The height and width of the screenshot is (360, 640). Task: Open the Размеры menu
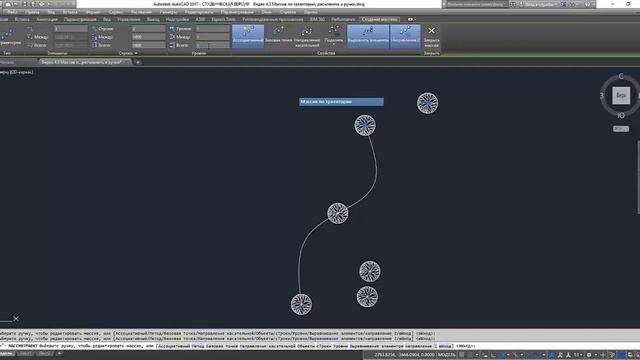point(168,12)
